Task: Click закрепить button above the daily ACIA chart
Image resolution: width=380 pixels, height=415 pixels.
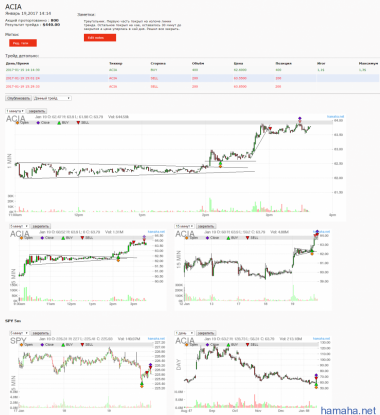Action: pyautogui.click(x=206, y=333)
